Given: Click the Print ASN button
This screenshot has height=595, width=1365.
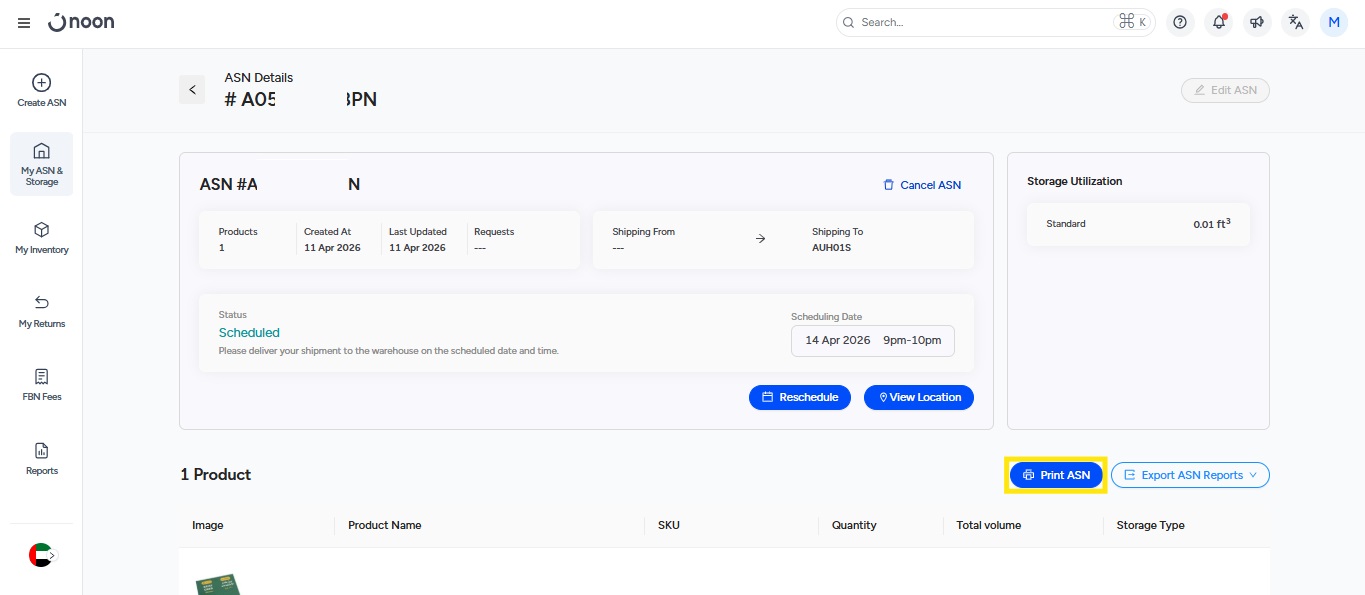Looking at the screenshot, I should pyautogui.click(x=1056, y=475).
